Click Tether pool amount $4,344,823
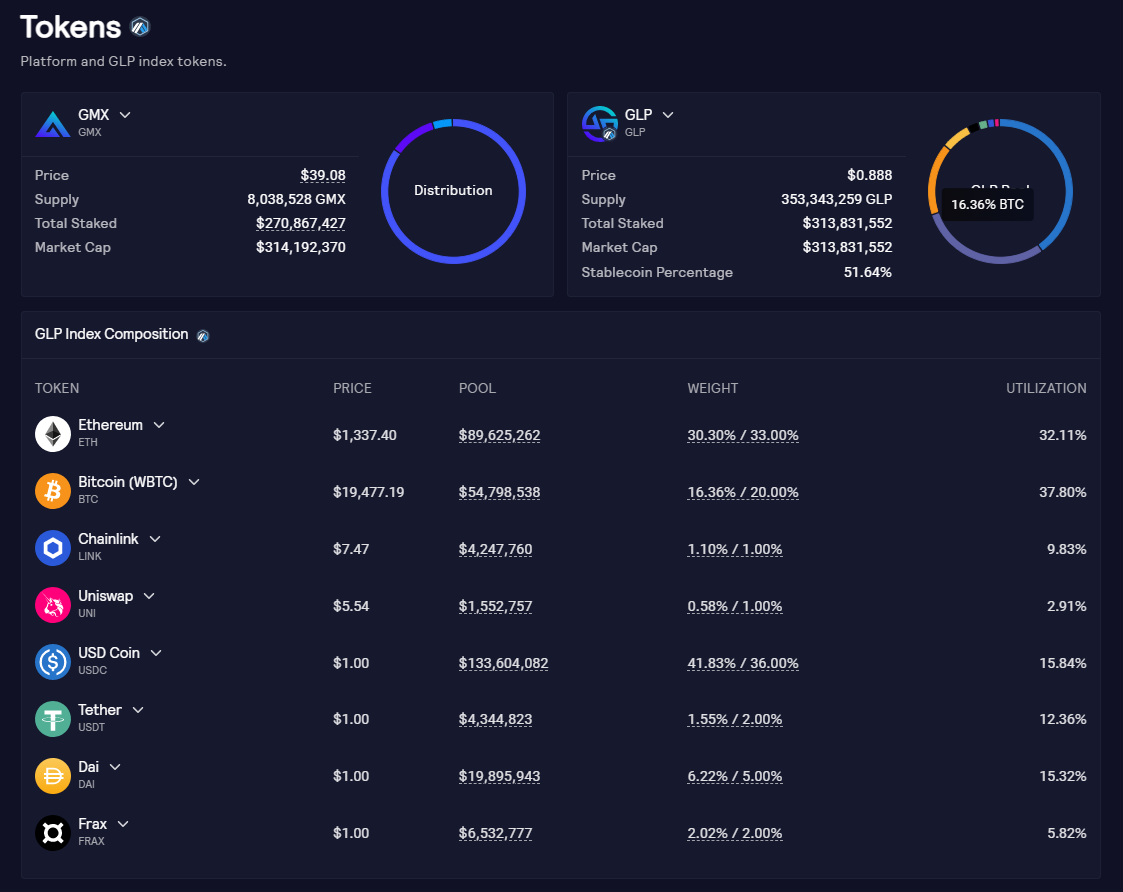 [x=496, y=719]
